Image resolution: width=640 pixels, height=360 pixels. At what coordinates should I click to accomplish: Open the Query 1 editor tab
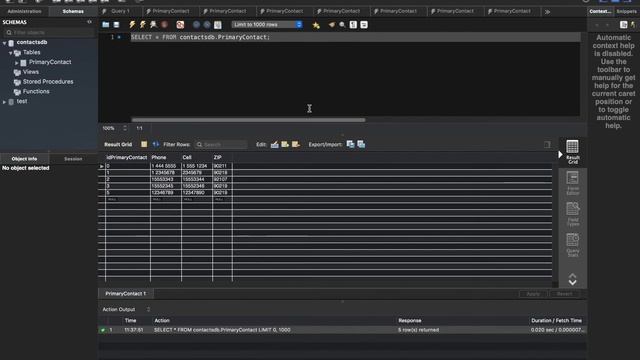coord(120,11)
